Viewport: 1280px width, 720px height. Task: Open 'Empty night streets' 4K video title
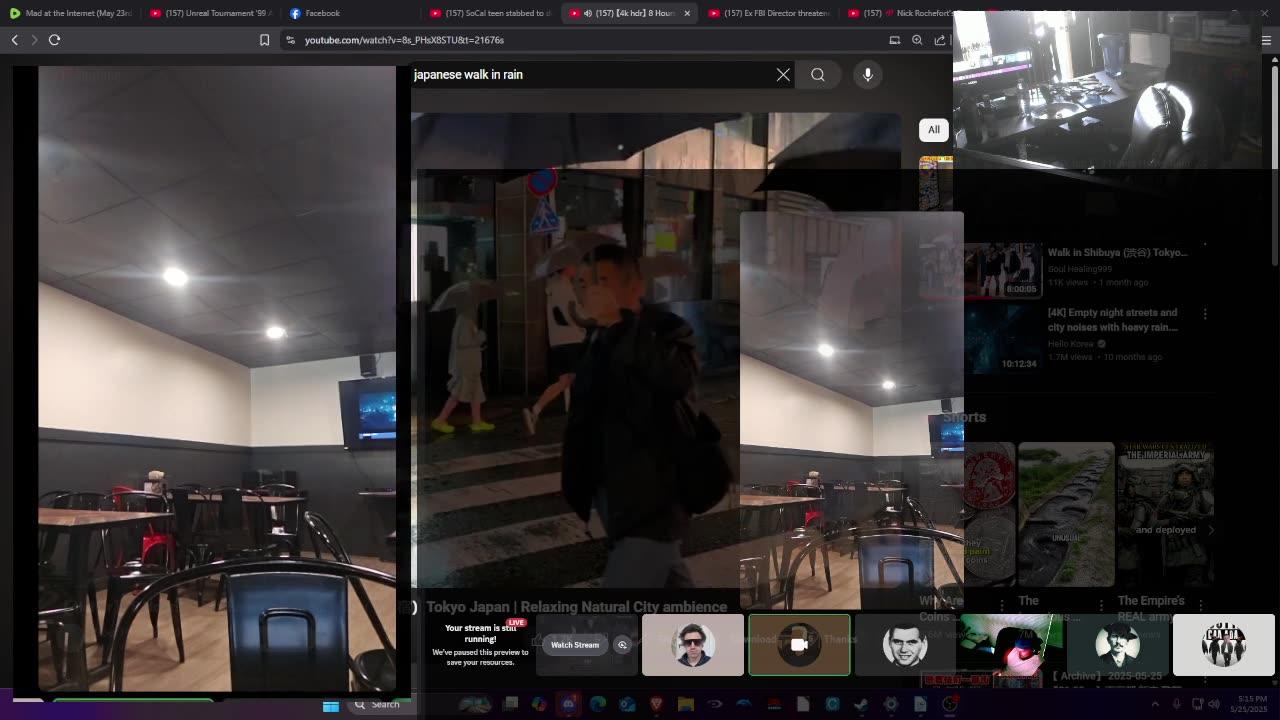(x=1113, y=320)
